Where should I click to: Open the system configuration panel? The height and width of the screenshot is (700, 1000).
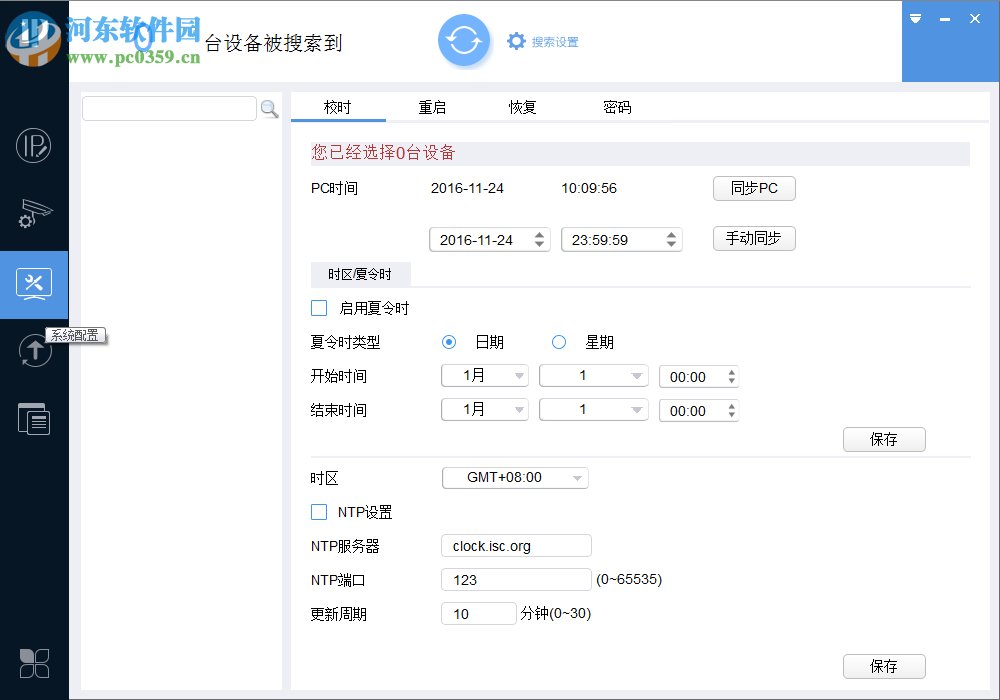pos(34,285)
